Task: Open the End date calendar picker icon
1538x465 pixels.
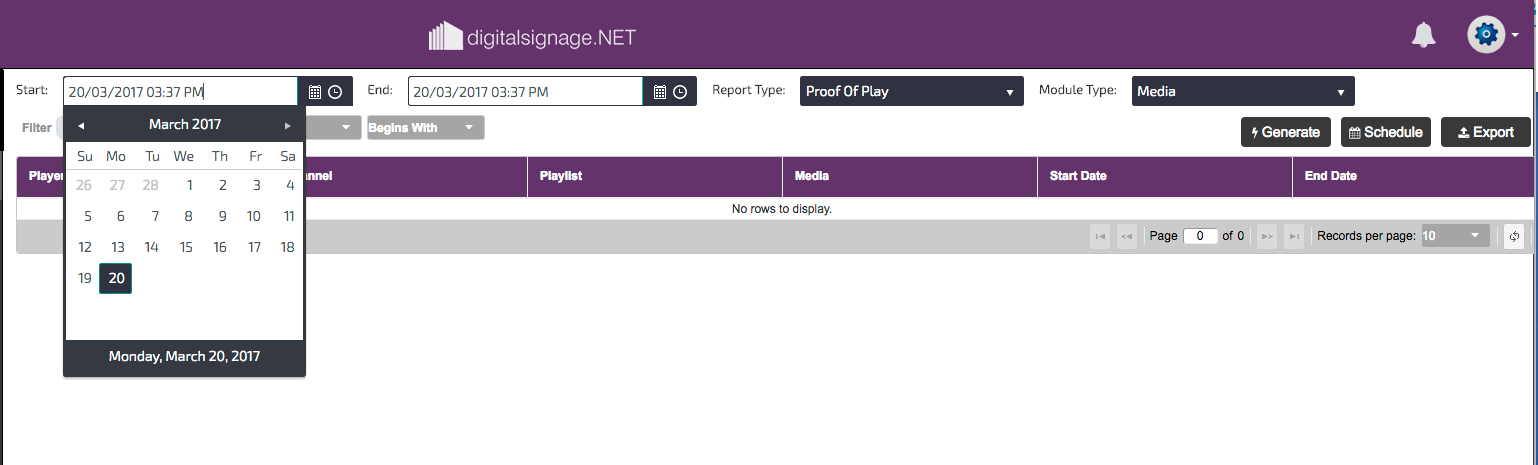Action: coord(659,92)
